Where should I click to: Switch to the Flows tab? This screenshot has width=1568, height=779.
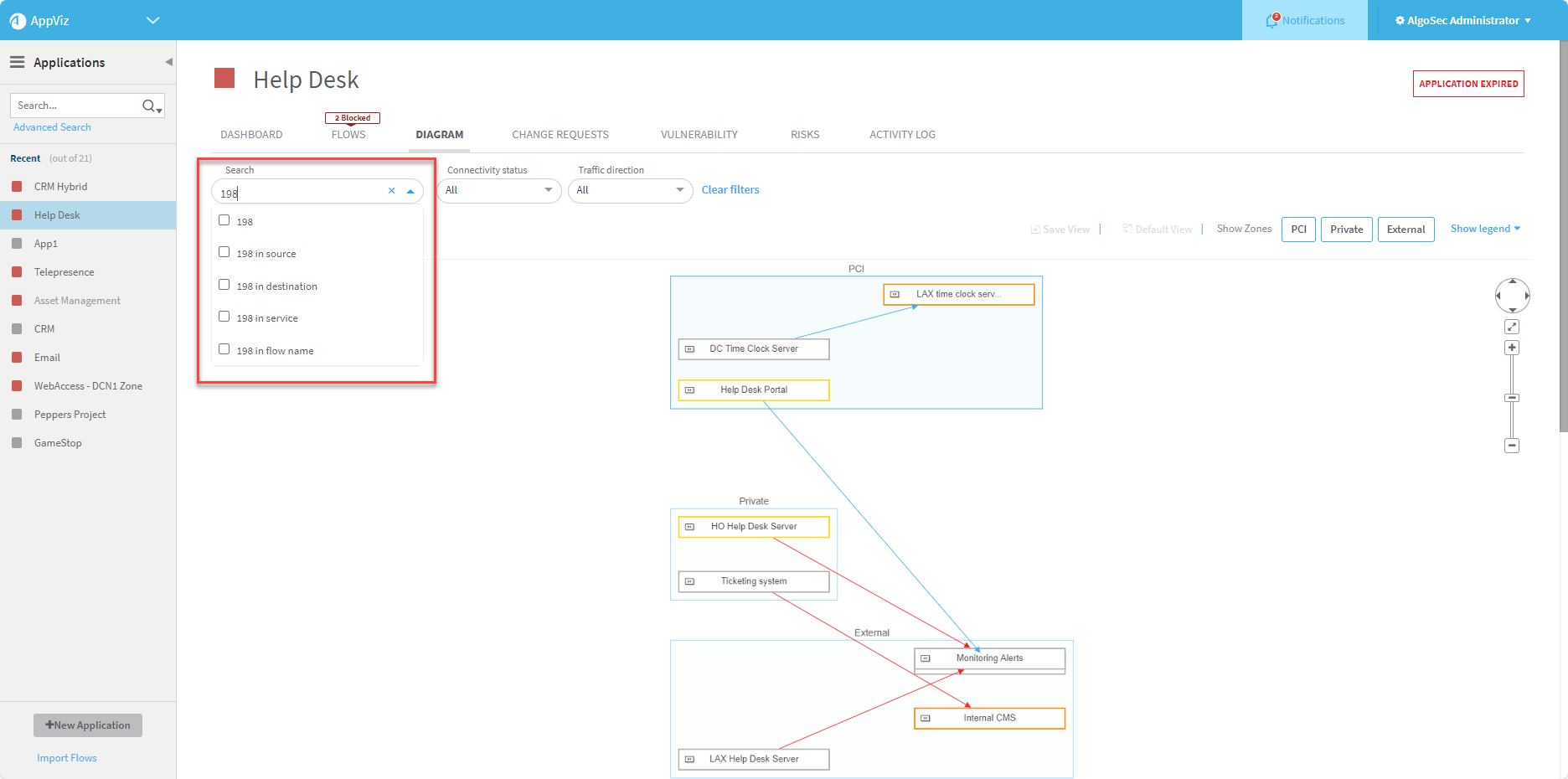tap(348, 134)
